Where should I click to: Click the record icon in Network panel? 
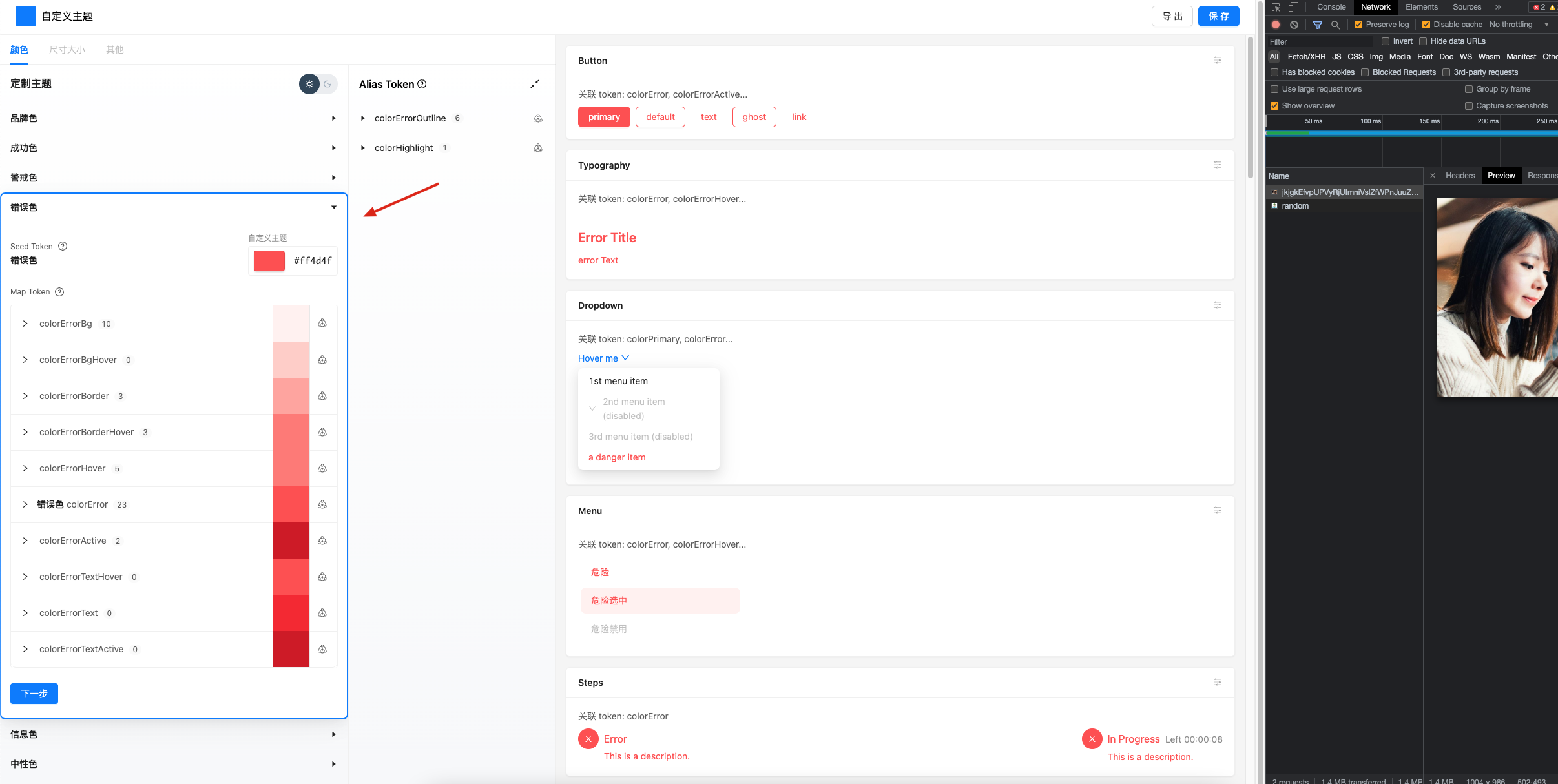click(1274, 24)
